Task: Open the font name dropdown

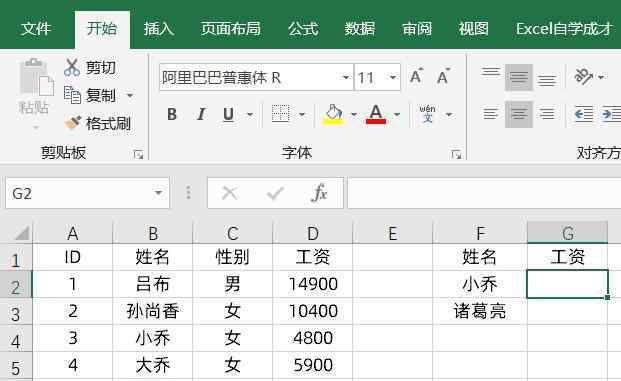Action: tap(346, 77)
